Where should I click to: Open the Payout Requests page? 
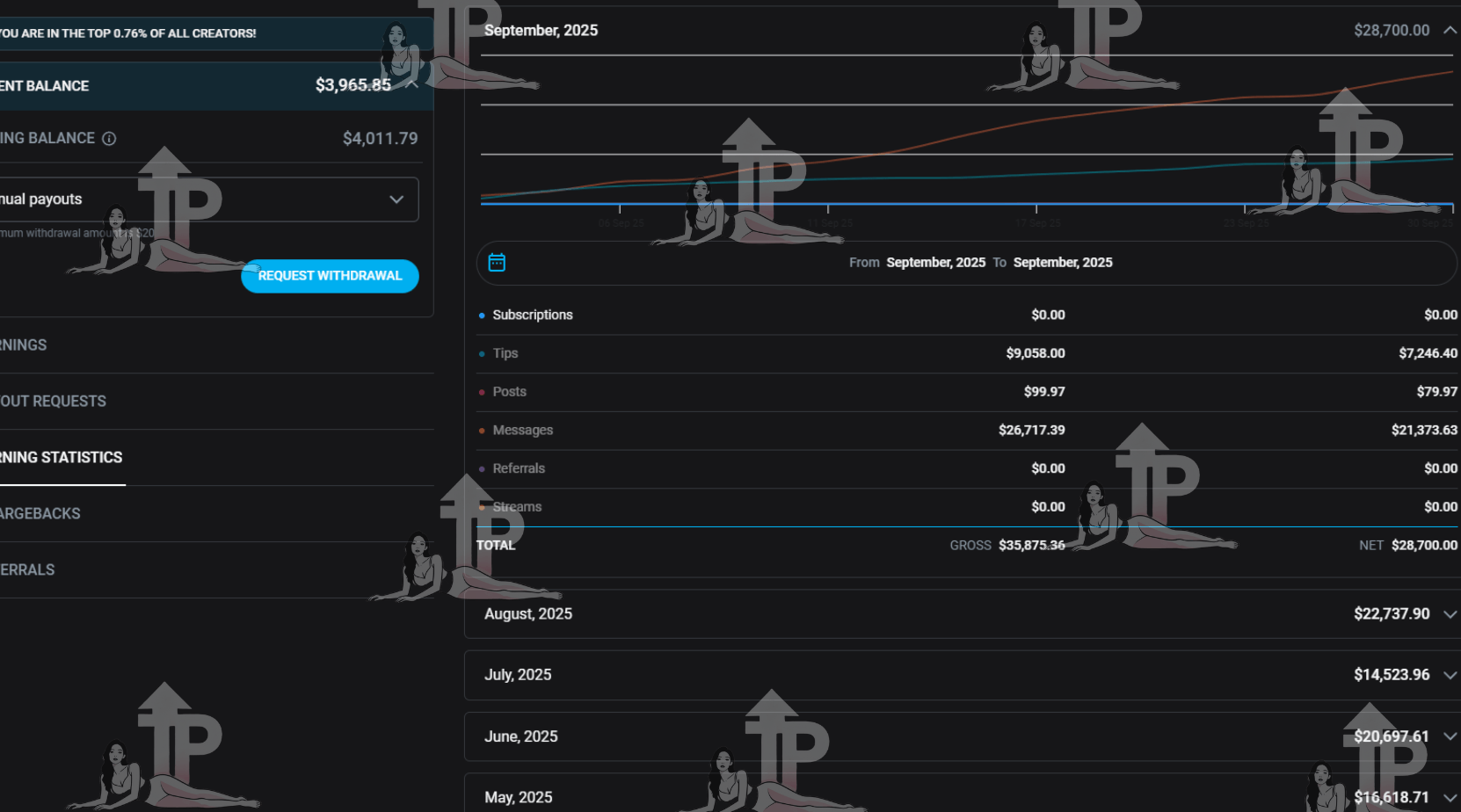click(x=53, y=401)
